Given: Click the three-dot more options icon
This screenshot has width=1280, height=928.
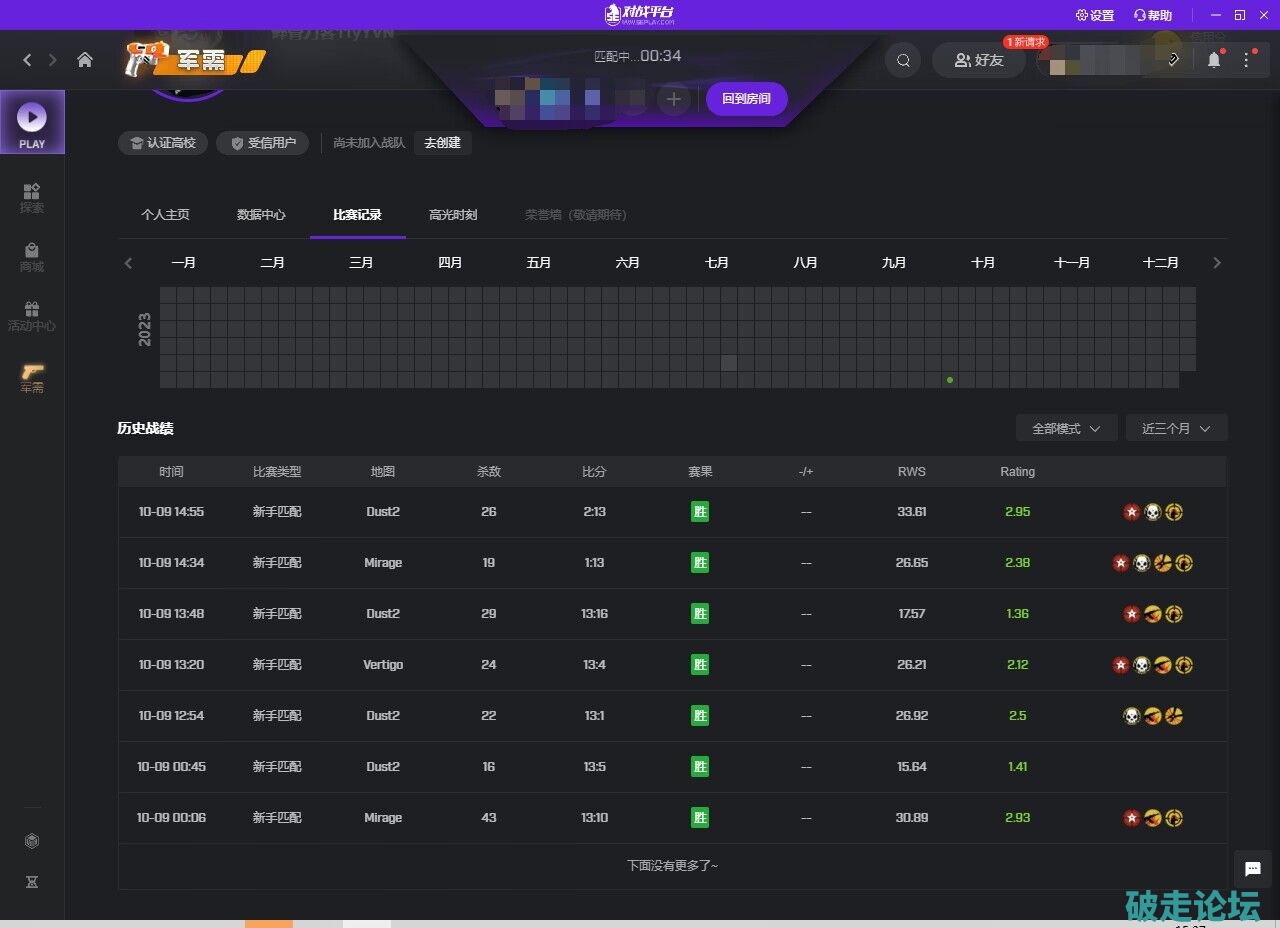Looking at the screenshot, I should (x=1246, y=60).
